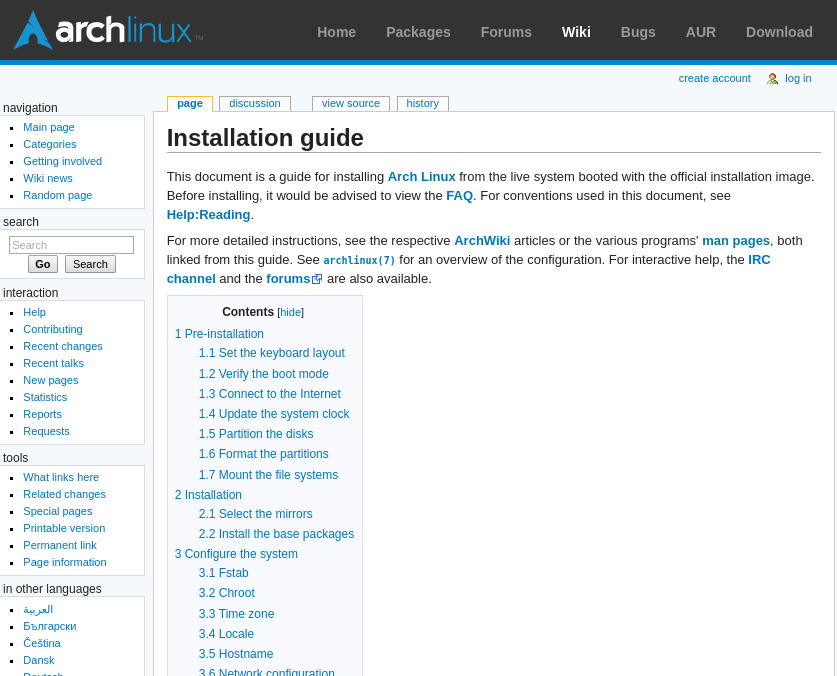This screenshot has height=676, width=837.
Task: Open Getting involved link
Action: pyautogui.click(x=62, y=161)
